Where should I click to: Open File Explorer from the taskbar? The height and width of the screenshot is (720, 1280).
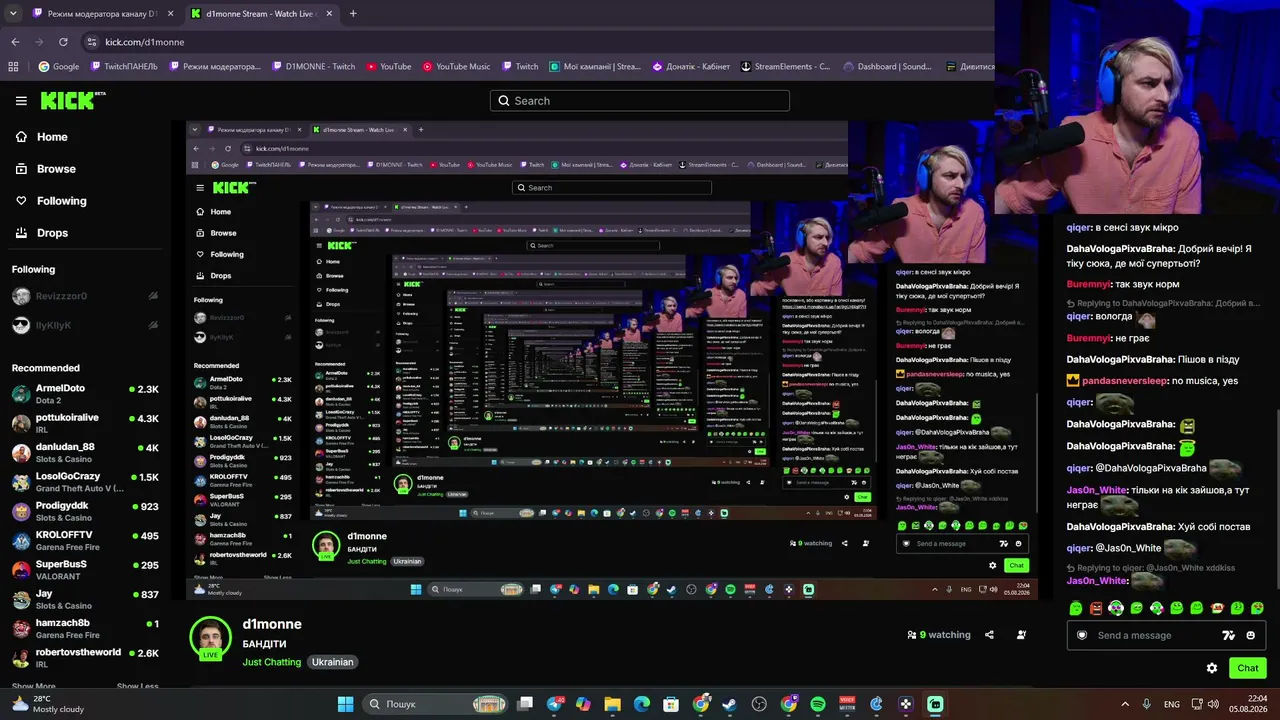[x=612, y=704]
